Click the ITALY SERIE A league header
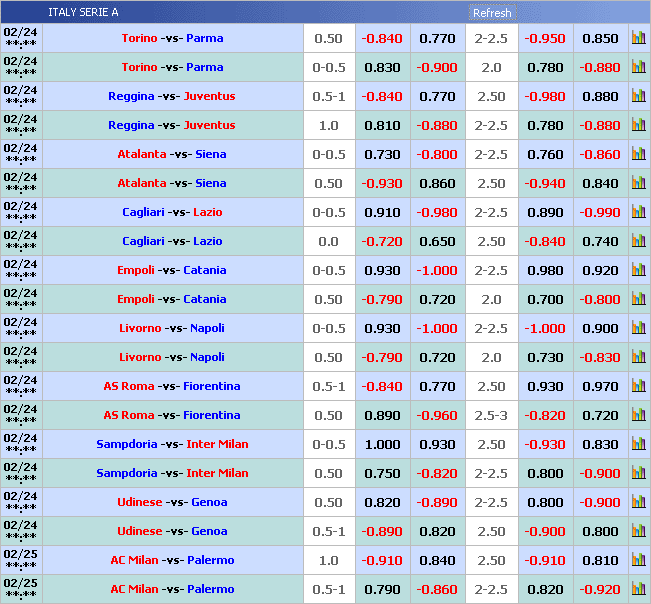This screenshot has width=651, height=604. (x=83, y=13)
